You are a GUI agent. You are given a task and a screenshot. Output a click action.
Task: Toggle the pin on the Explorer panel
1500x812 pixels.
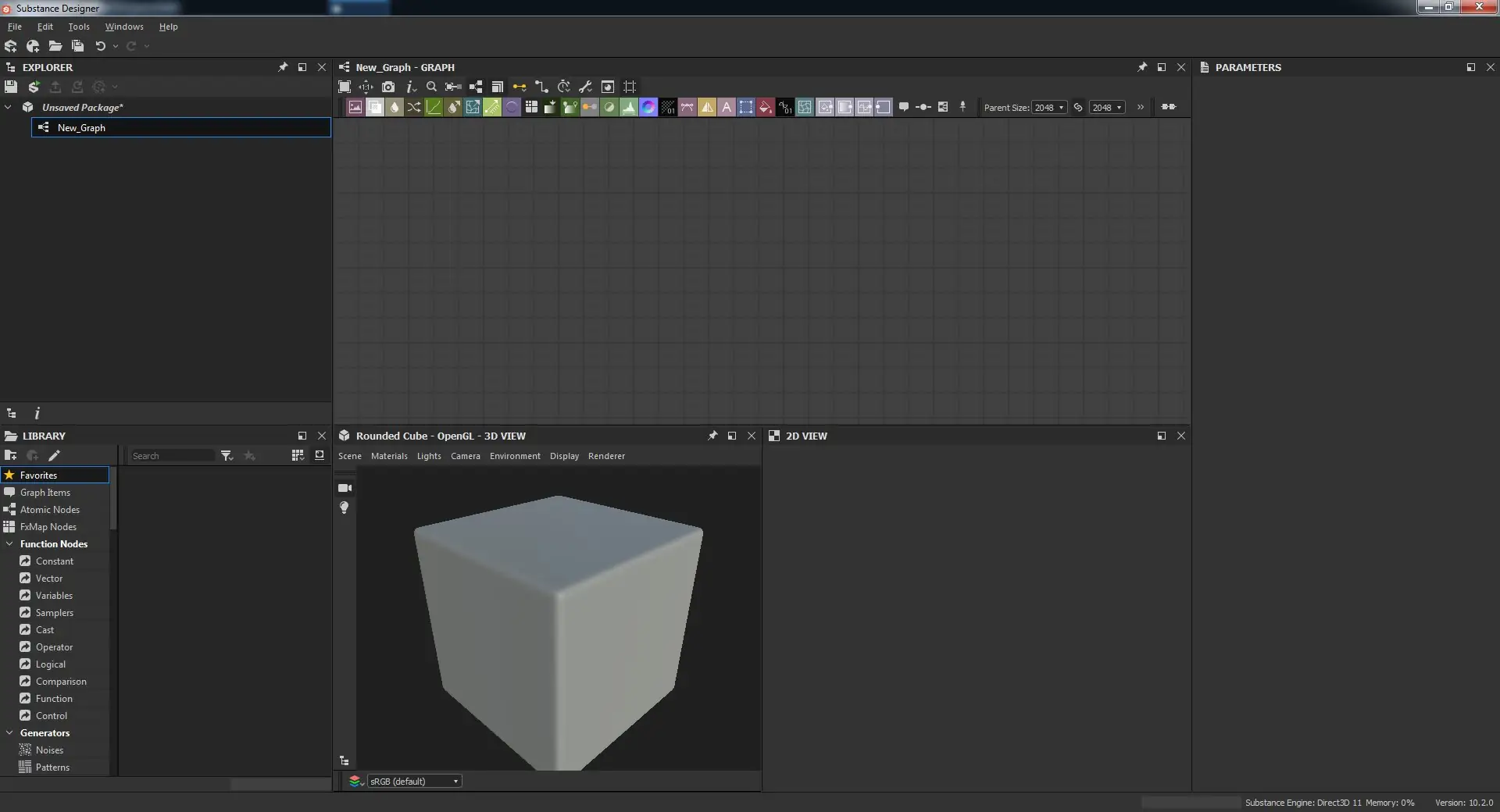(x=283, y=67)
